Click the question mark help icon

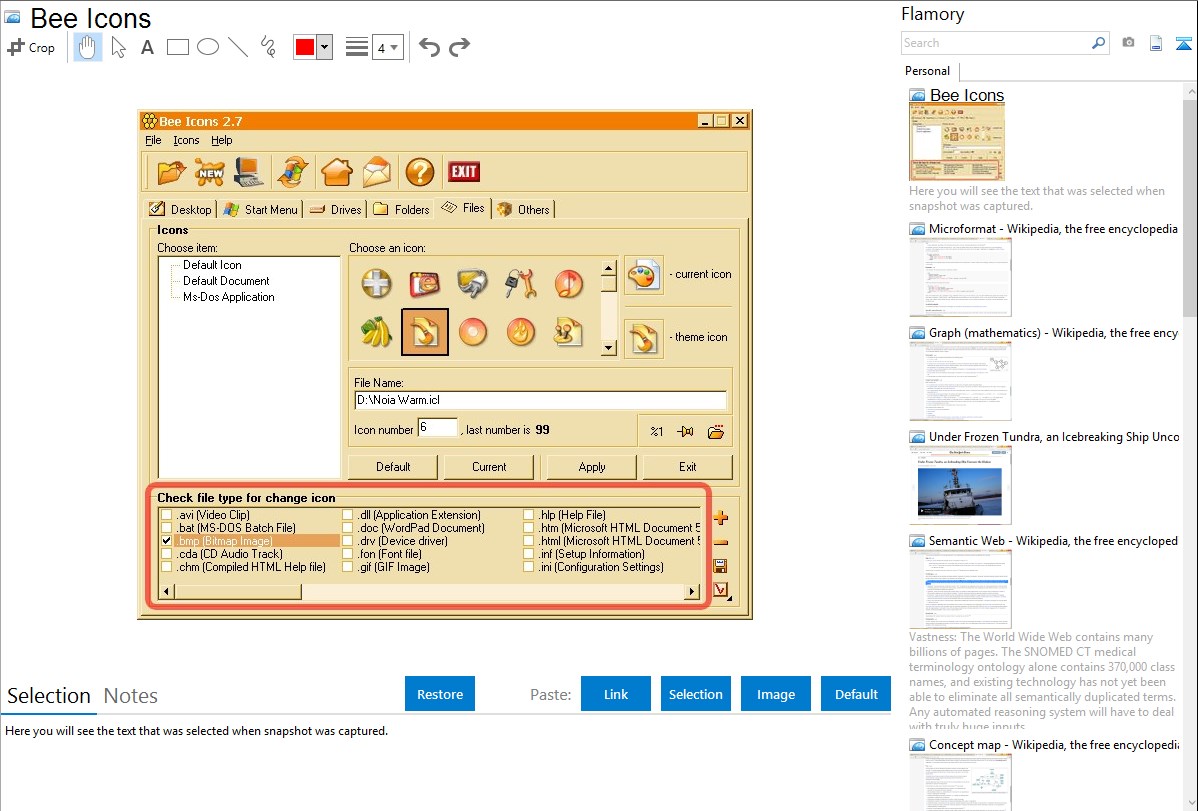click(x=419, y=172)
